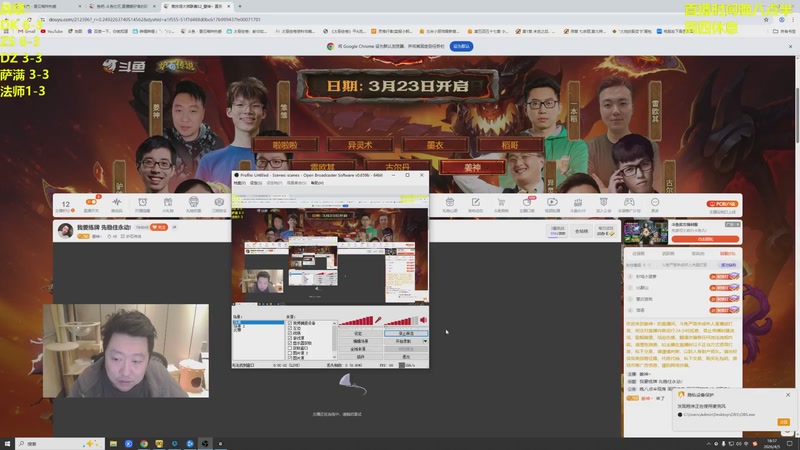The width and height of the screenshot is (800, 450).
Task: Enable the unchecked 图片源 2 source checkbox
Action: click(290, 353)
